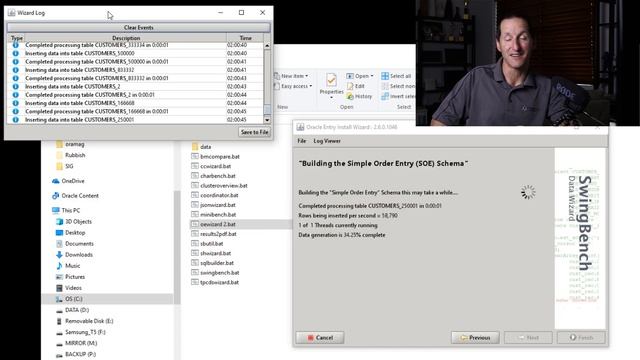Image resolution: width=640 pixels, height=360 pixels.
Task: Select shwizard.bat file
Action: (x=211, y=253)
